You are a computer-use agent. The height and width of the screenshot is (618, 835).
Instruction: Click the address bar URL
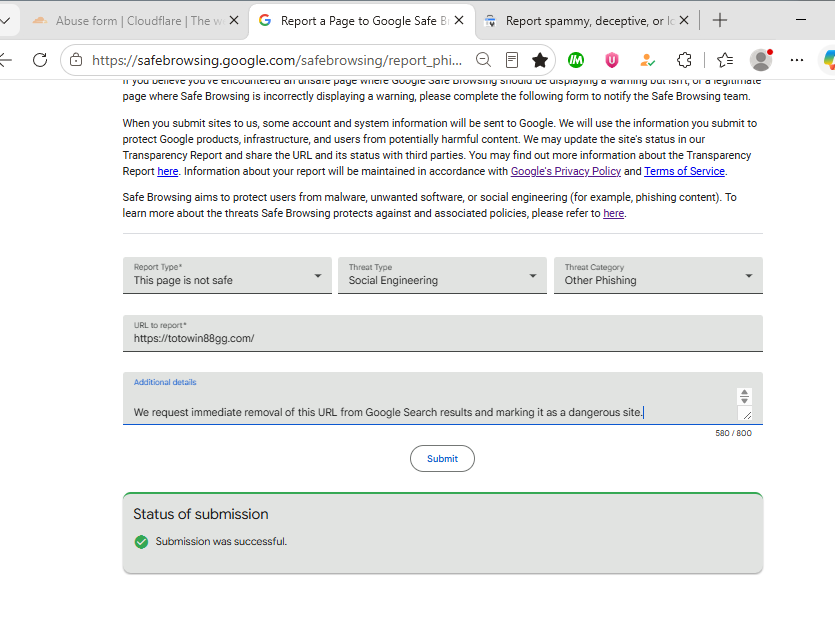[277, 60]
